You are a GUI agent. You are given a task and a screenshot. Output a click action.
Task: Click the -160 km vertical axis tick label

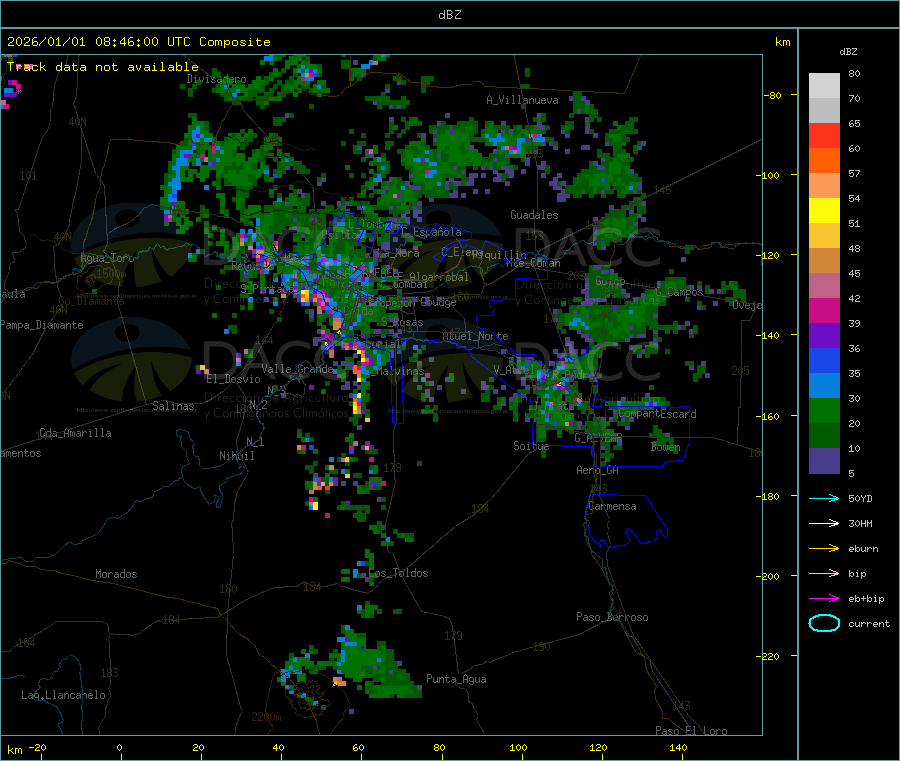[x=770, y=416]
